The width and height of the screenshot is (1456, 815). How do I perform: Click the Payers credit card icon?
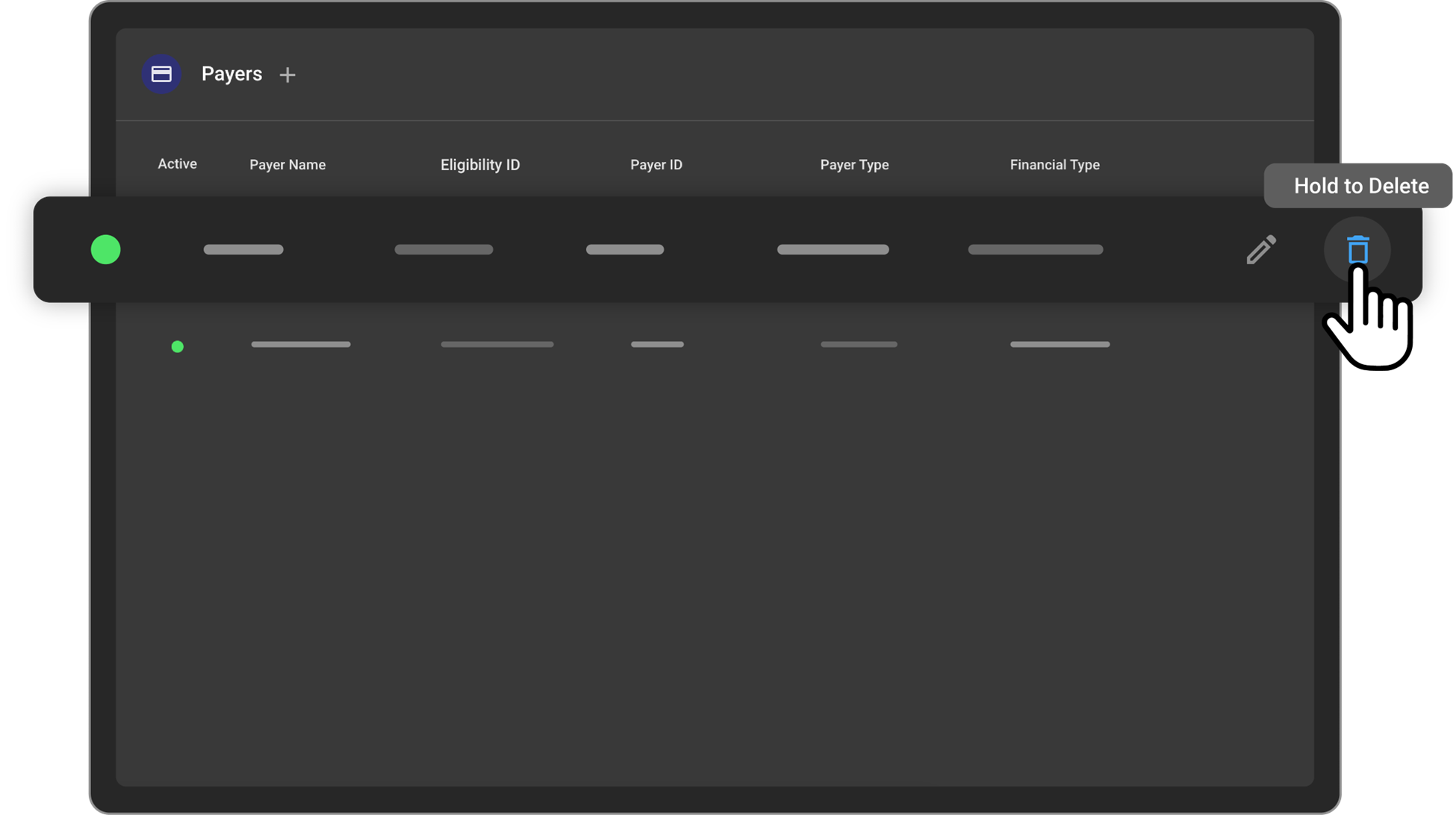click(161, 74)
